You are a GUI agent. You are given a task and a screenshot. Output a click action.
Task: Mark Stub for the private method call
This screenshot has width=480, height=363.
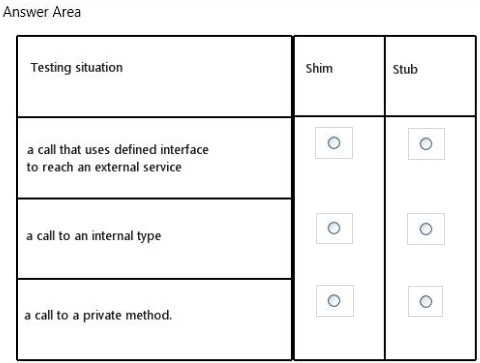pos(426,301)
